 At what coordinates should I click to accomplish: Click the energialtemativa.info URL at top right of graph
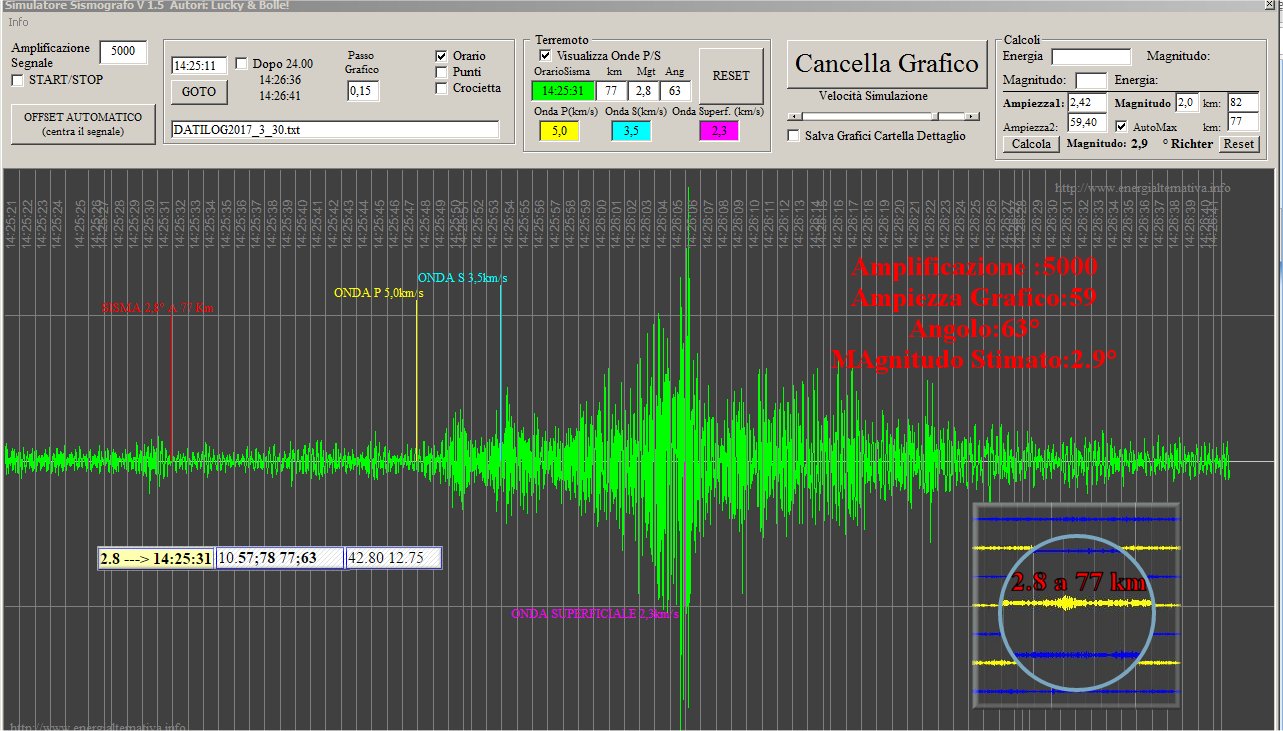(x=1143, y=188)
